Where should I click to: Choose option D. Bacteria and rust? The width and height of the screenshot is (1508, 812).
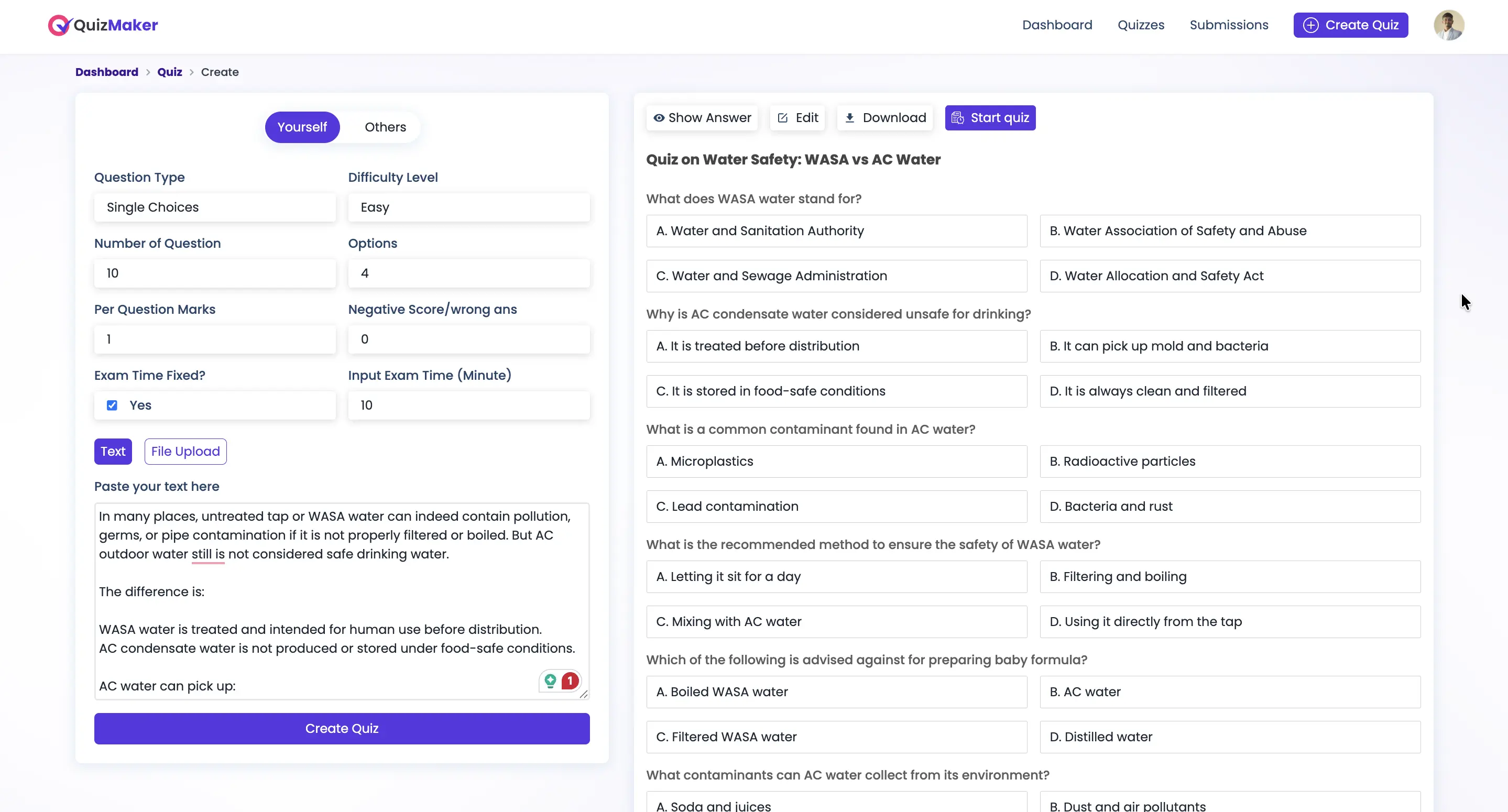click(x=1230, y=507)
